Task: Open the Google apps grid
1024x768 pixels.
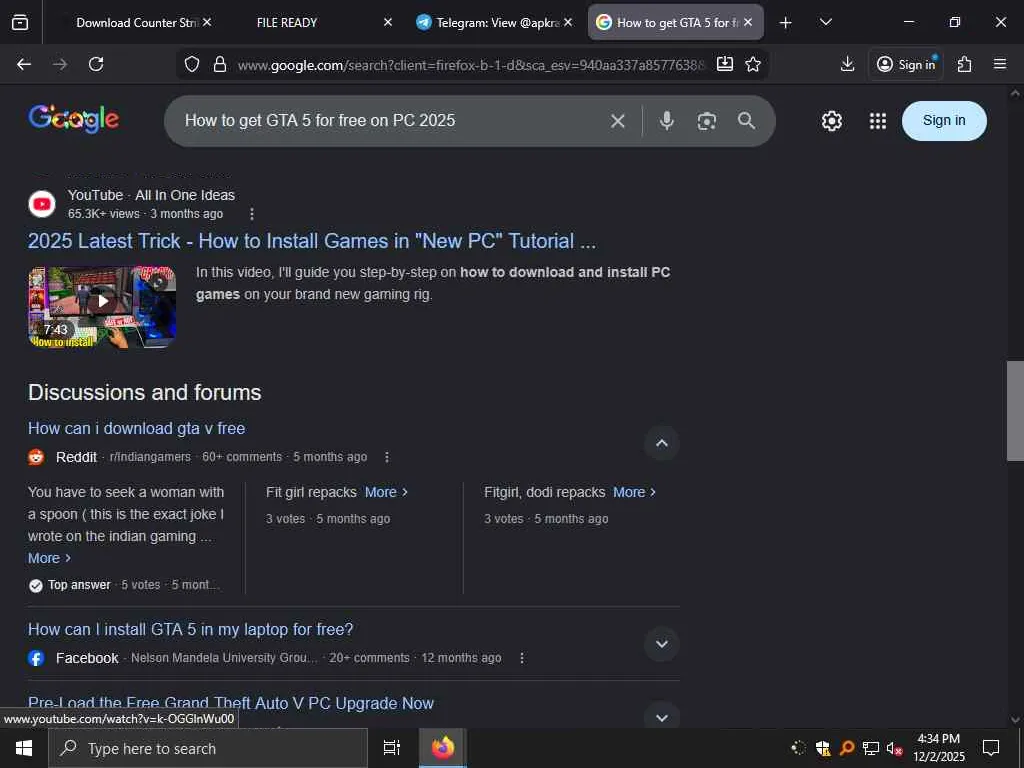Action: coord(878,121)
